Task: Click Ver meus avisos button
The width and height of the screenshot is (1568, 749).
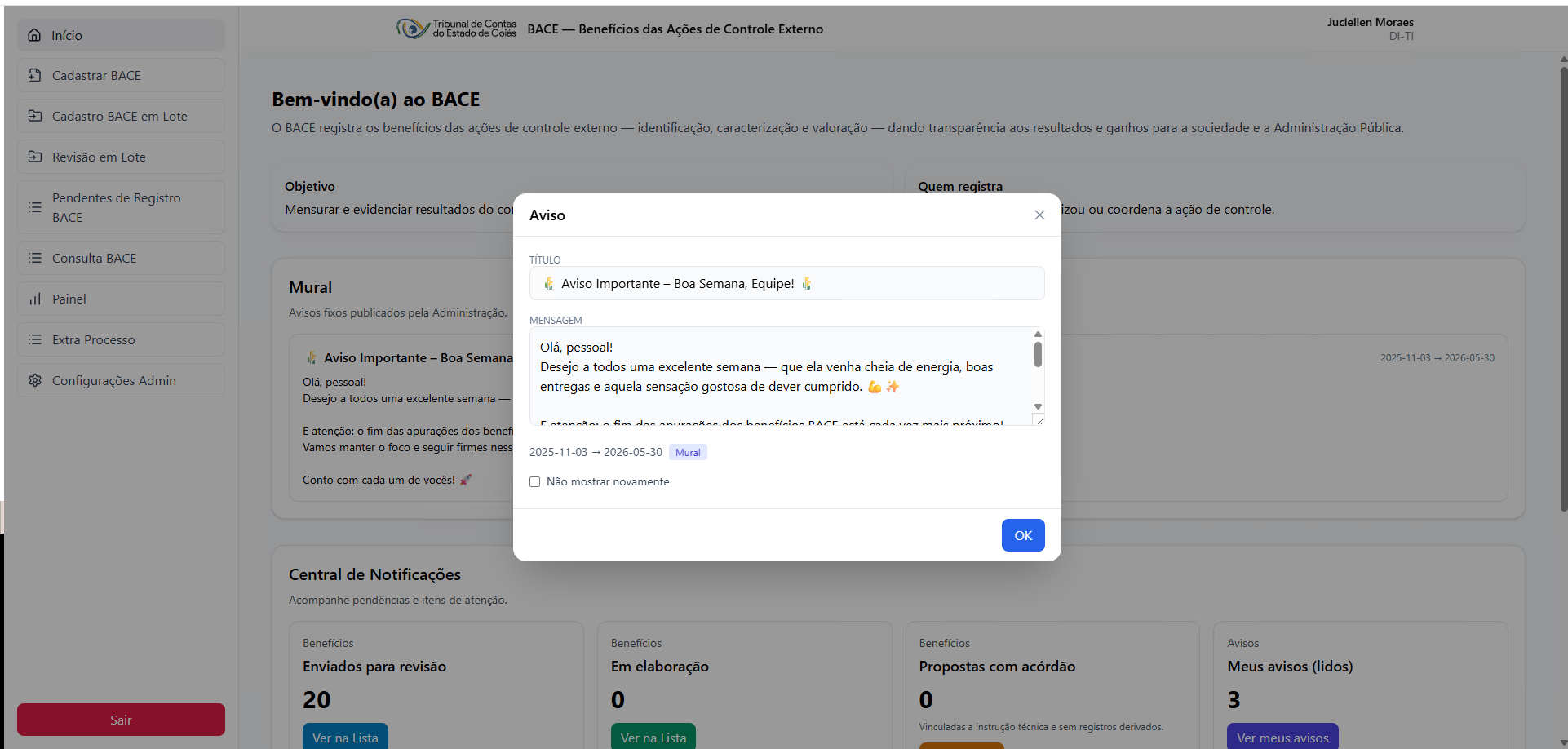Action: click(1282, 737)
